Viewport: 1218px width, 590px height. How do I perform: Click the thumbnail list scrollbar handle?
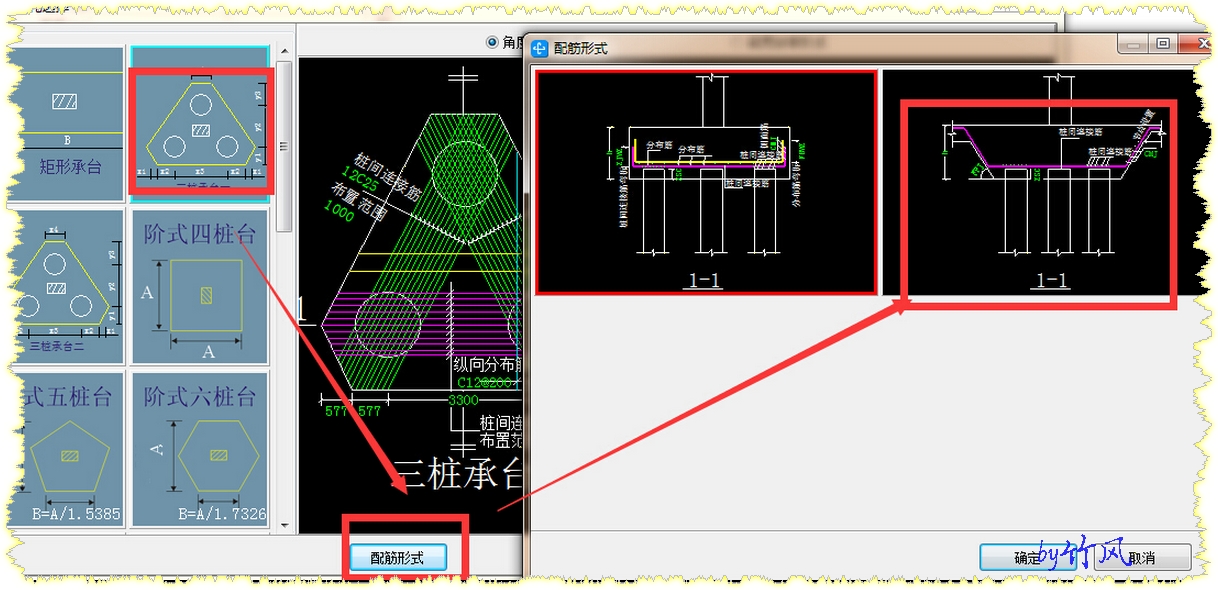coord(284,145)
